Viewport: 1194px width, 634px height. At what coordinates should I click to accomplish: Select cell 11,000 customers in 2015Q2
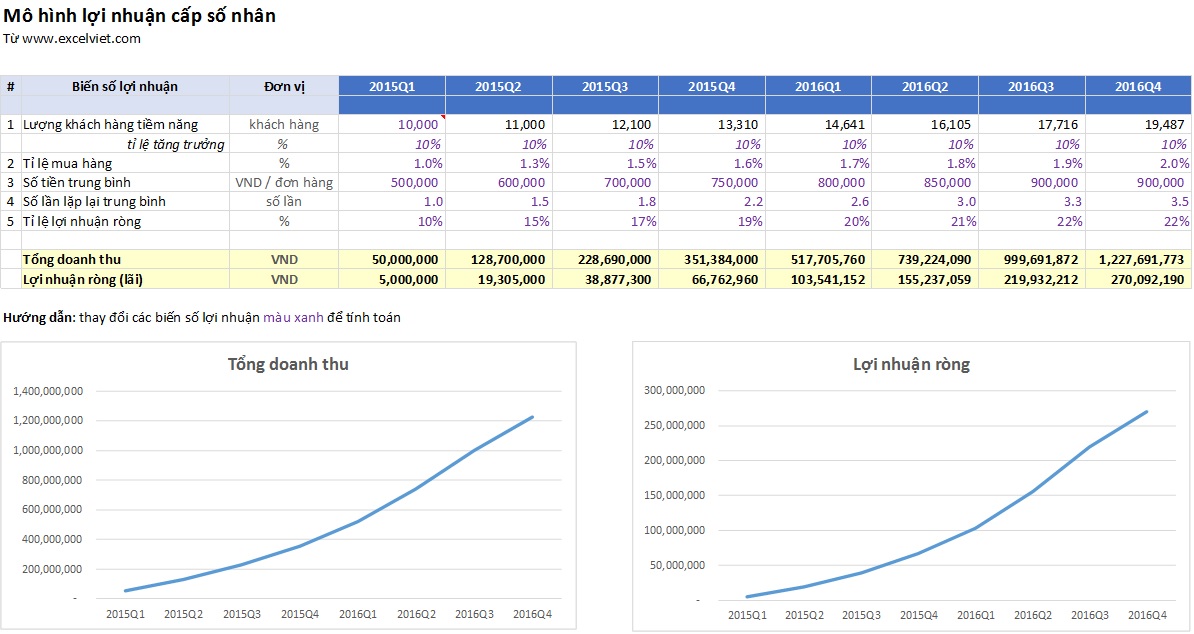coord(499,124)
